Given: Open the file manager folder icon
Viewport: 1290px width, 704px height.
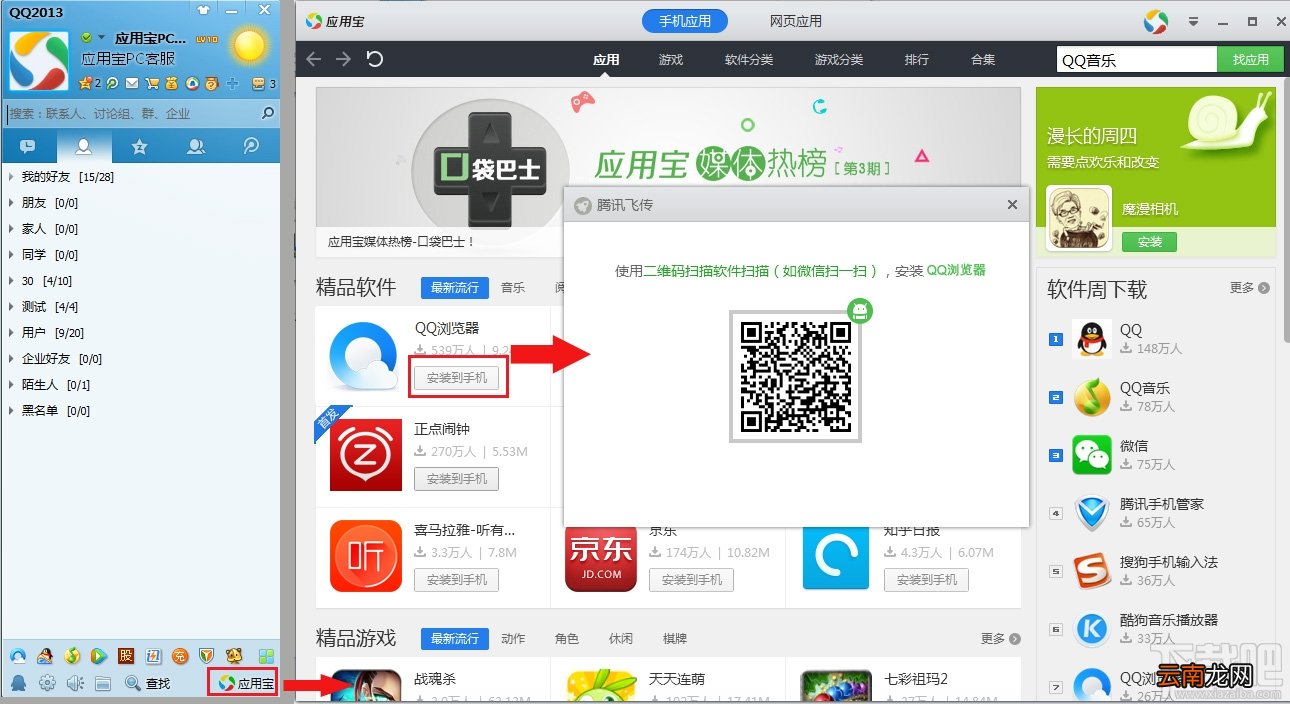Looking at the screenshot, I should 102,683.
